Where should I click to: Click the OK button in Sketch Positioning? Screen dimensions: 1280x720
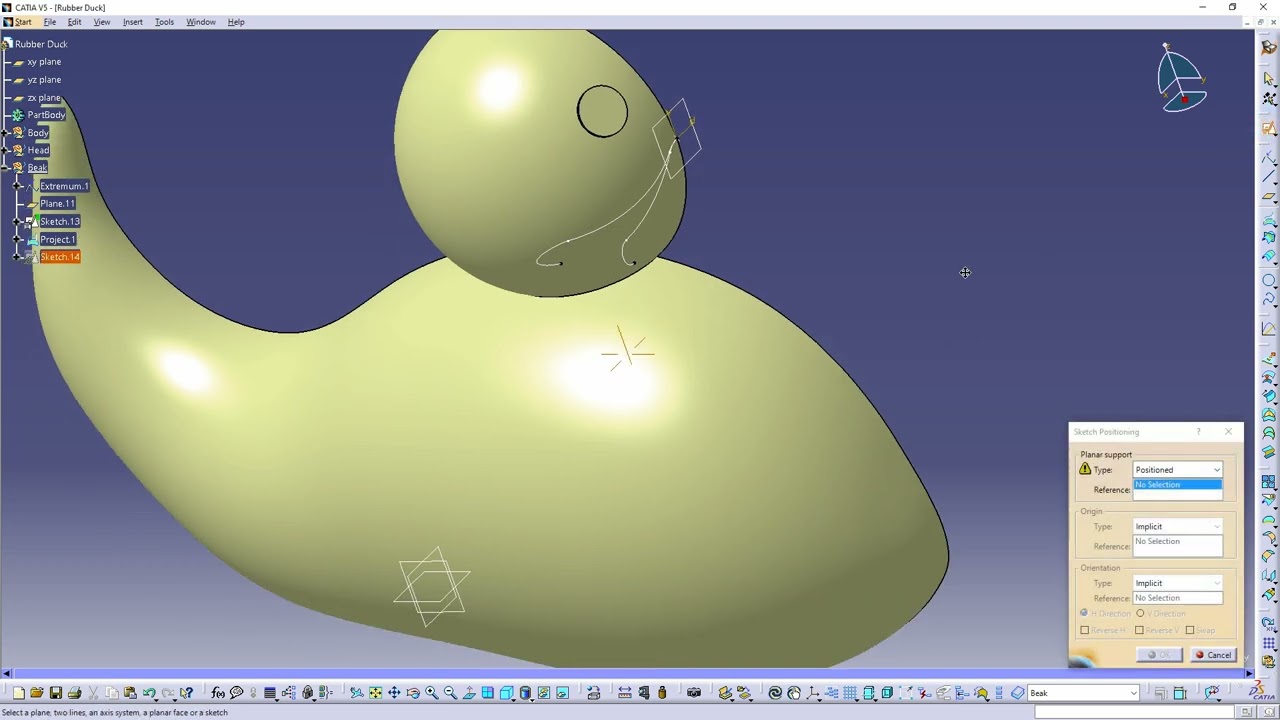pos(1160,655)
